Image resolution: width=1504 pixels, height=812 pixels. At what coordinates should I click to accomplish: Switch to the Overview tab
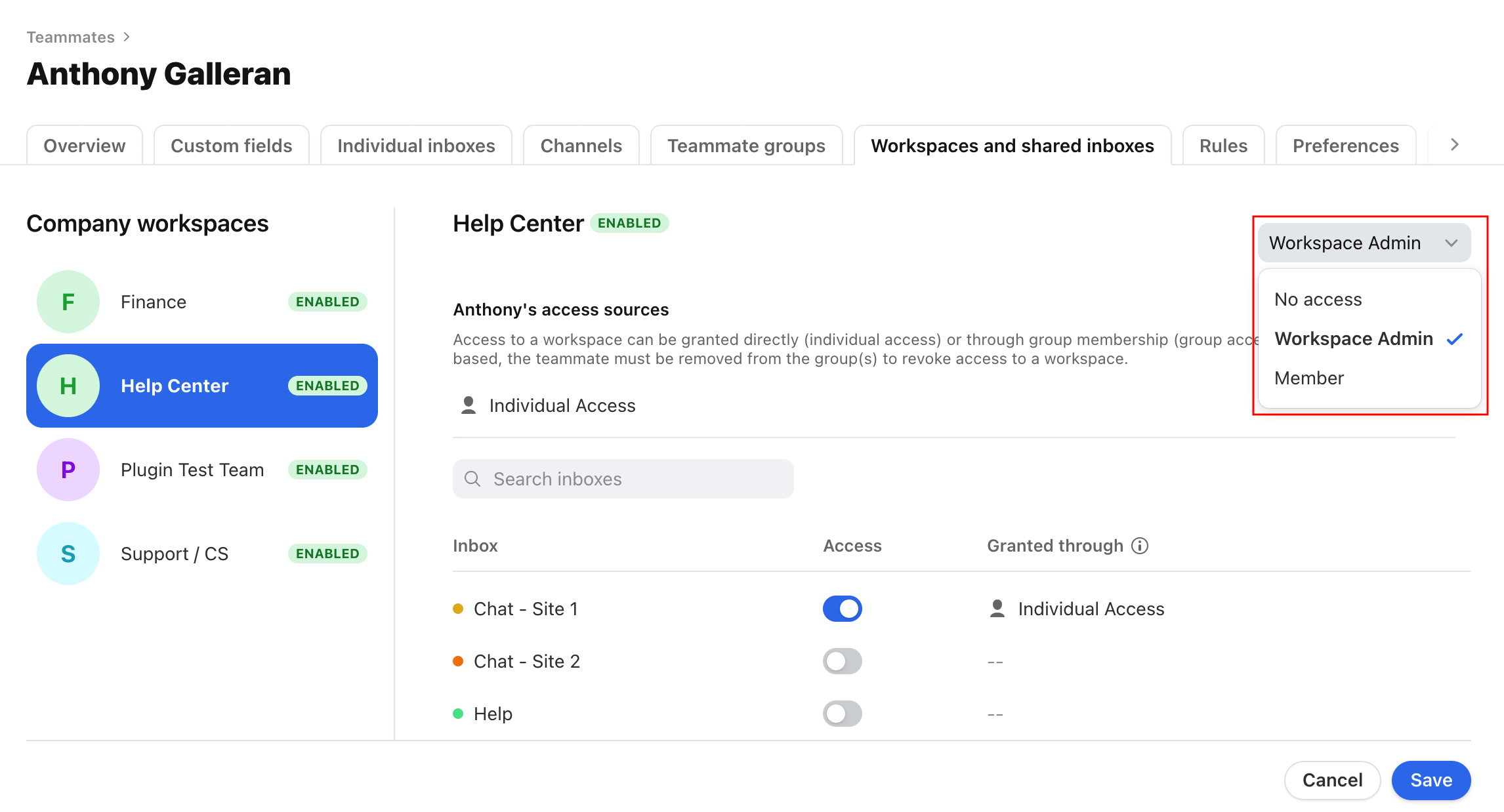click(85, 145)
